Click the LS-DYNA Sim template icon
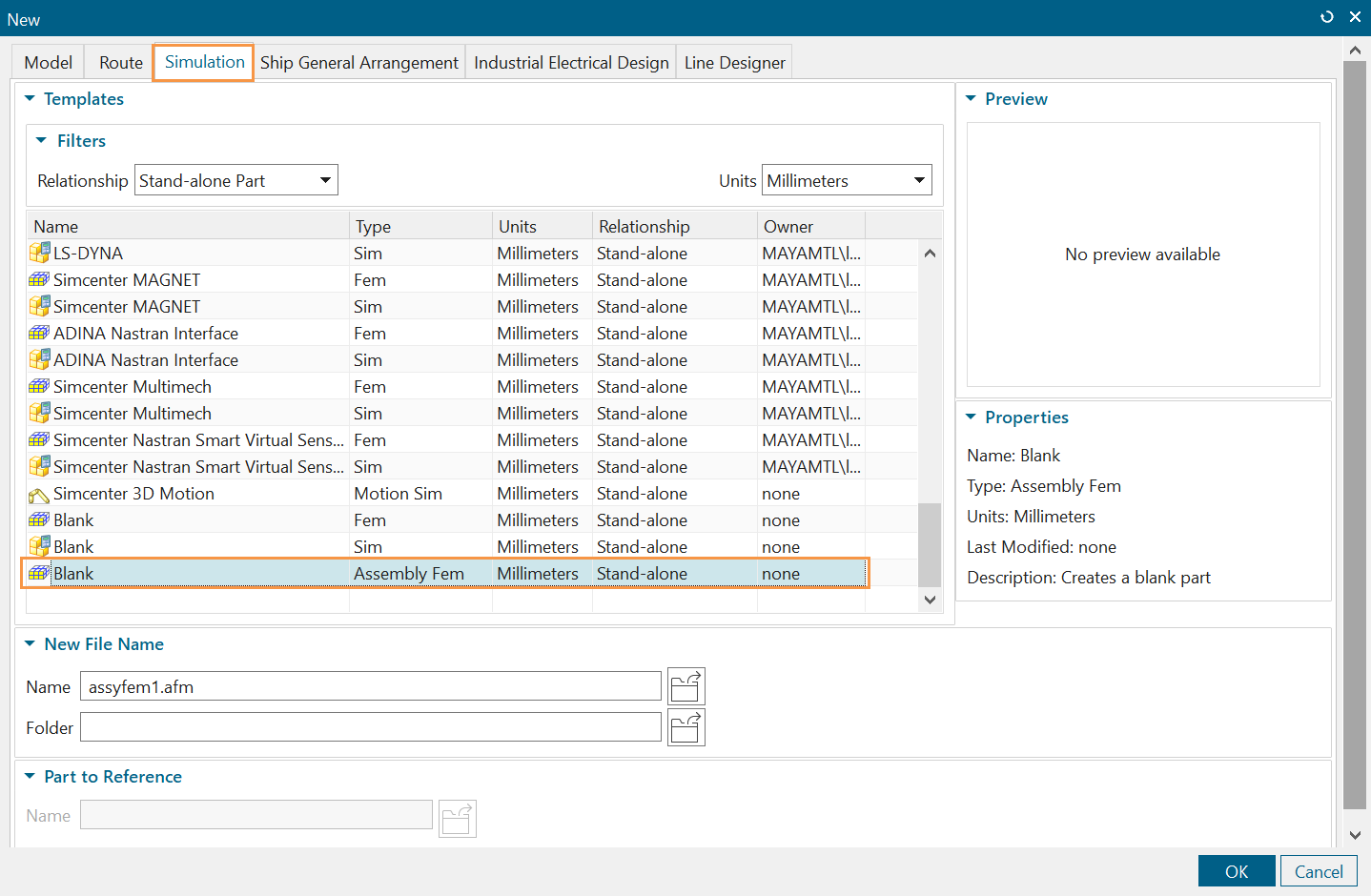1371x896 pixels. click(x=39, y=254)
